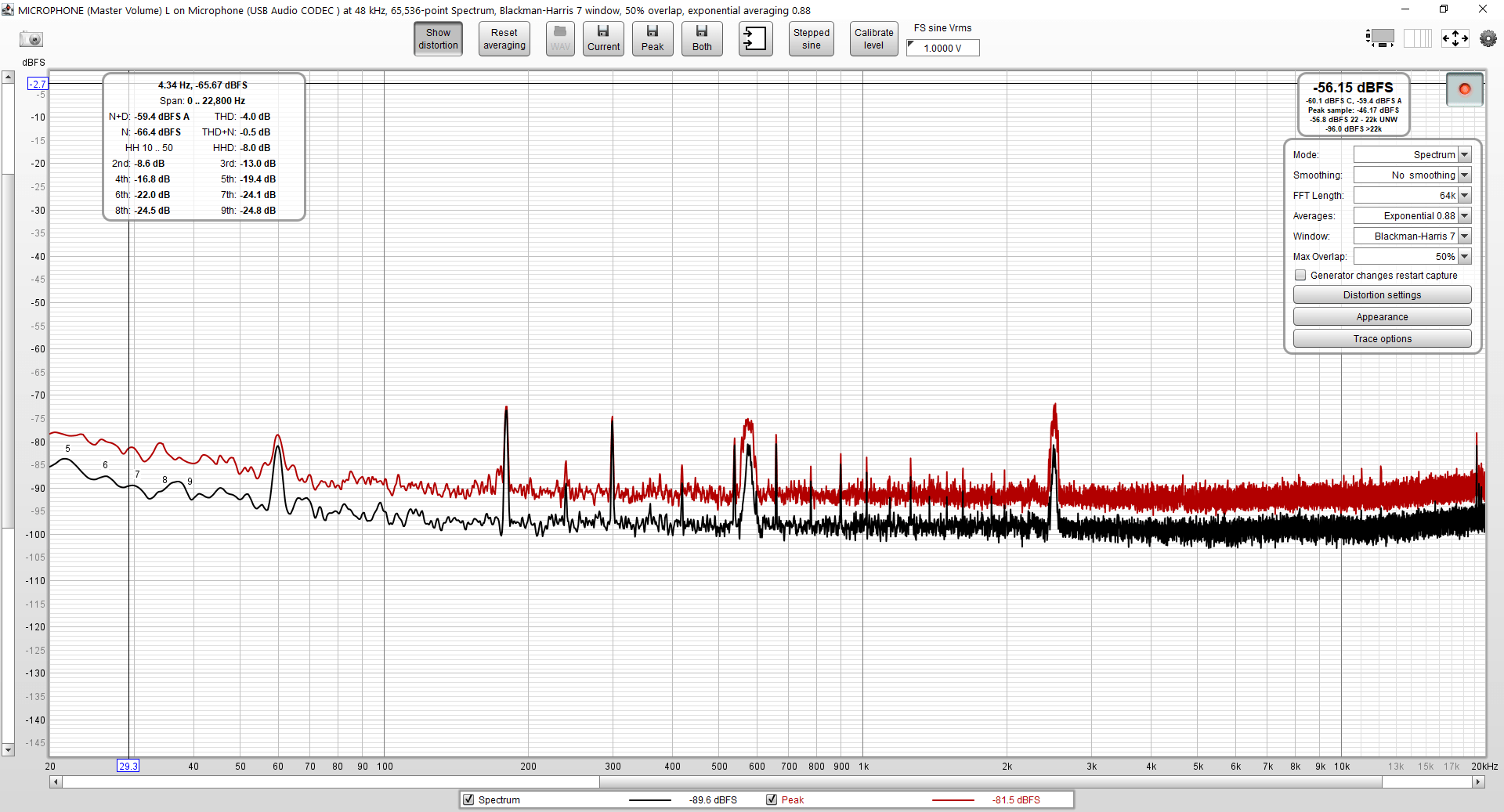Uncheck the Spectrum trace checkbox
Screen dimensions: 1504x812
click(x=468, y=799)
